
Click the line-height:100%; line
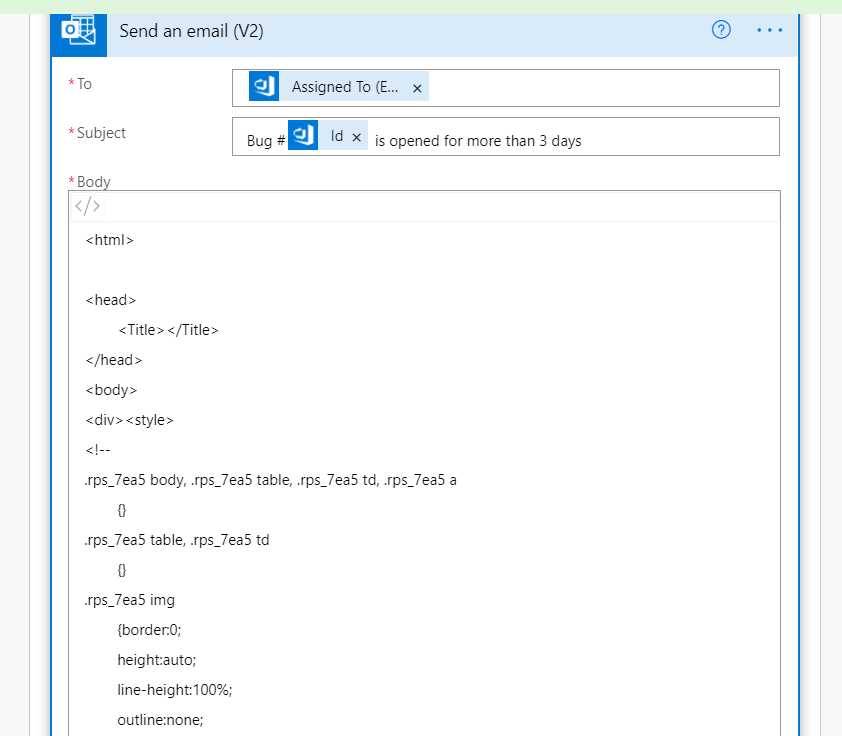pos(175,690)
